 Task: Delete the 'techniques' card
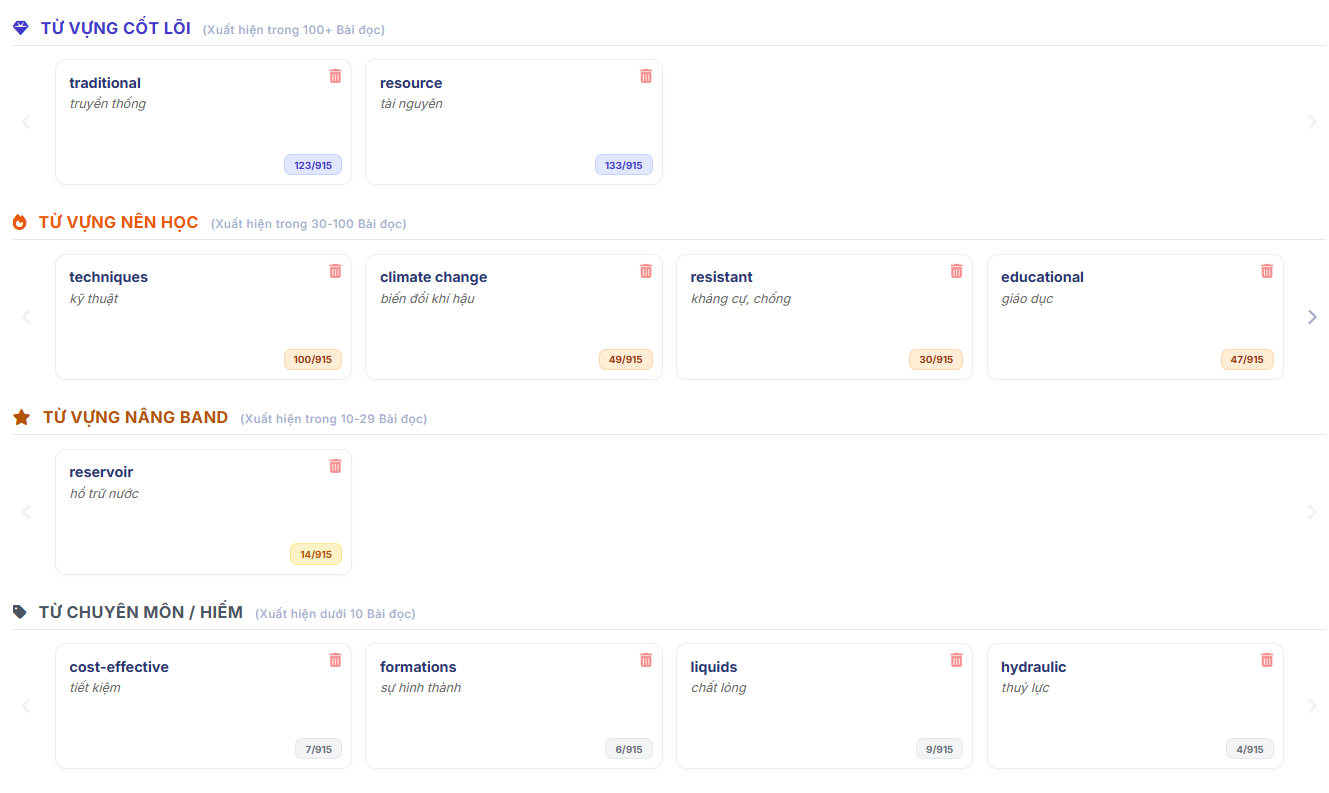[335, 271]
